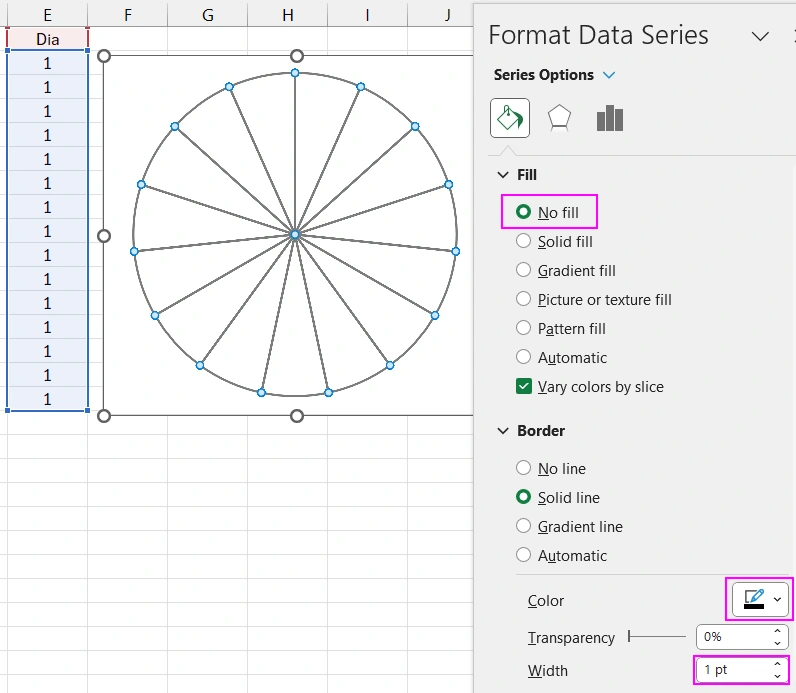Uncheck Vary colors by slice

pos(524,386)
